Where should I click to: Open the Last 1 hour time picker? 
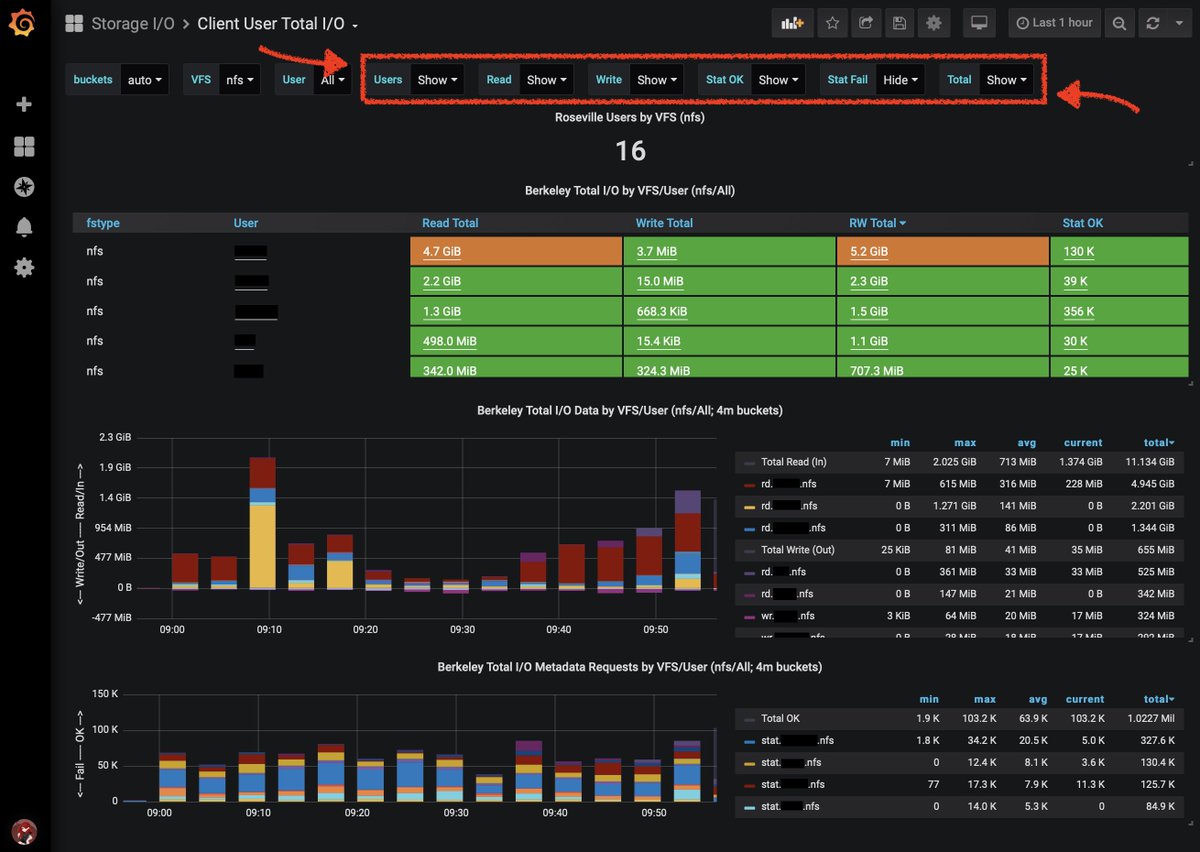(x=1055, y=23)
